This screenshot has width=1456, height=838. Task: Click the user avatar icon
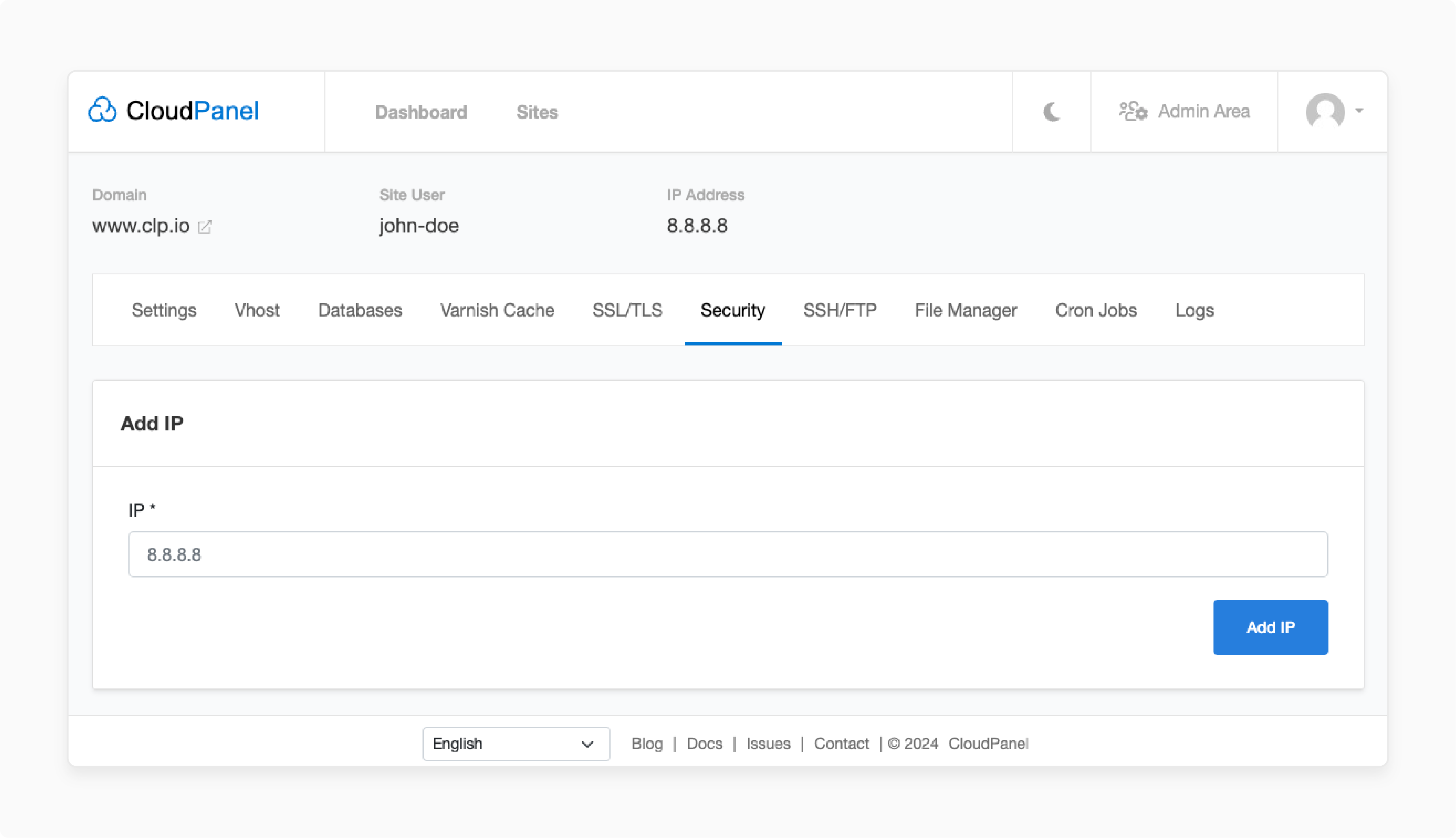click(1324, 111)
